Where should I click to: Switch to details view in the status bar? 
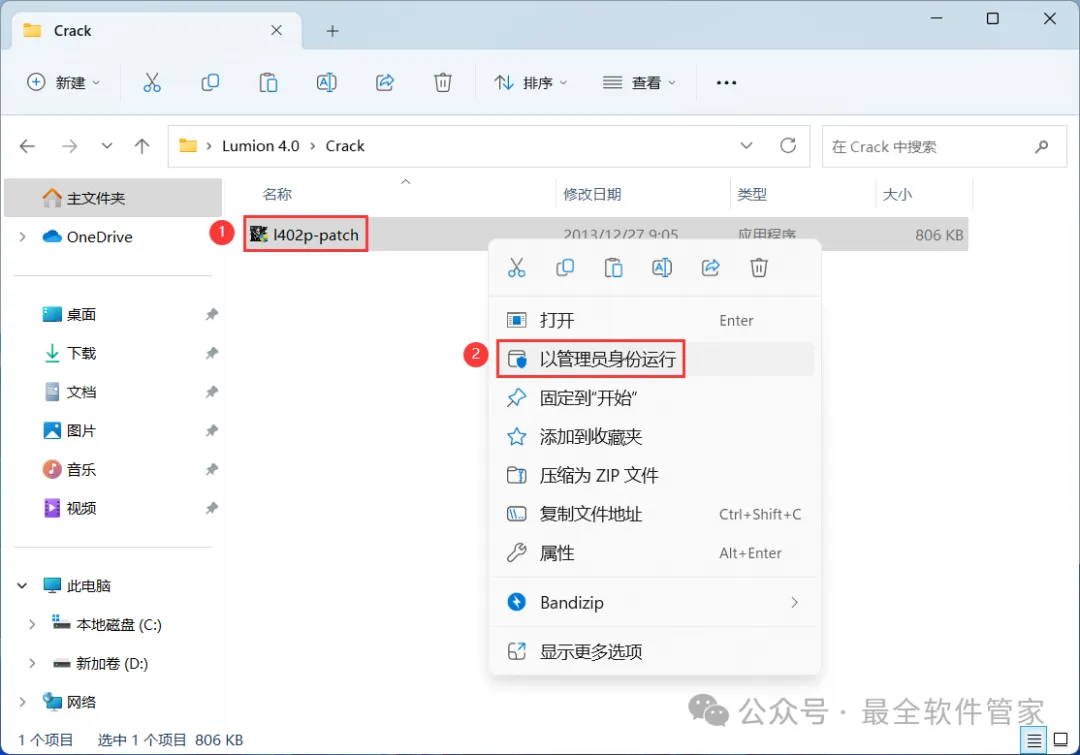click(1034, 741)
